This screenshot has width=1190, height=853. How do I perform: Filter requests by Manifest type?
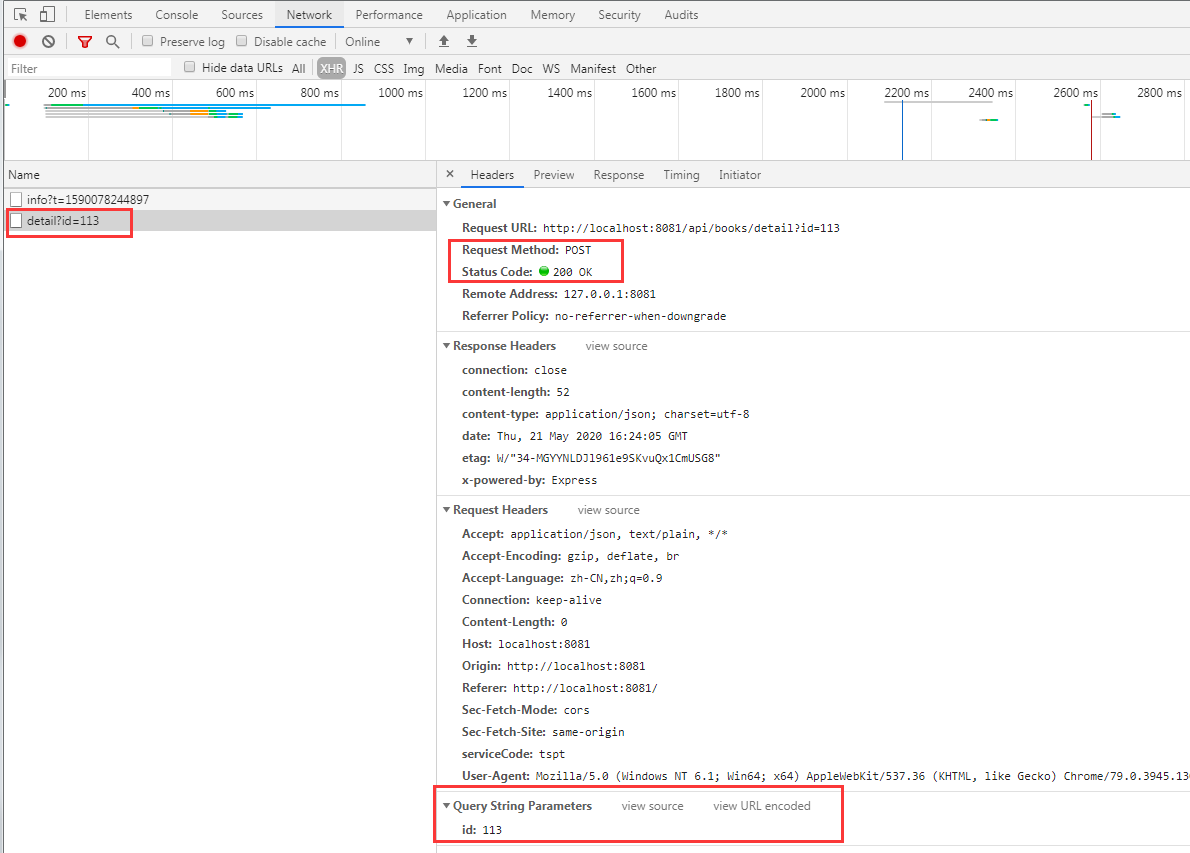(593, 68)
